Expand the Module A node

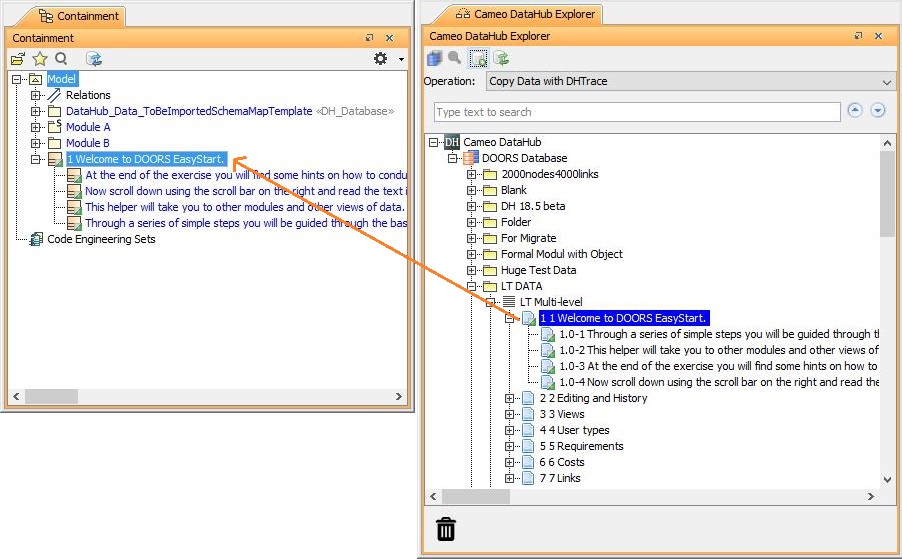(36, 127)
